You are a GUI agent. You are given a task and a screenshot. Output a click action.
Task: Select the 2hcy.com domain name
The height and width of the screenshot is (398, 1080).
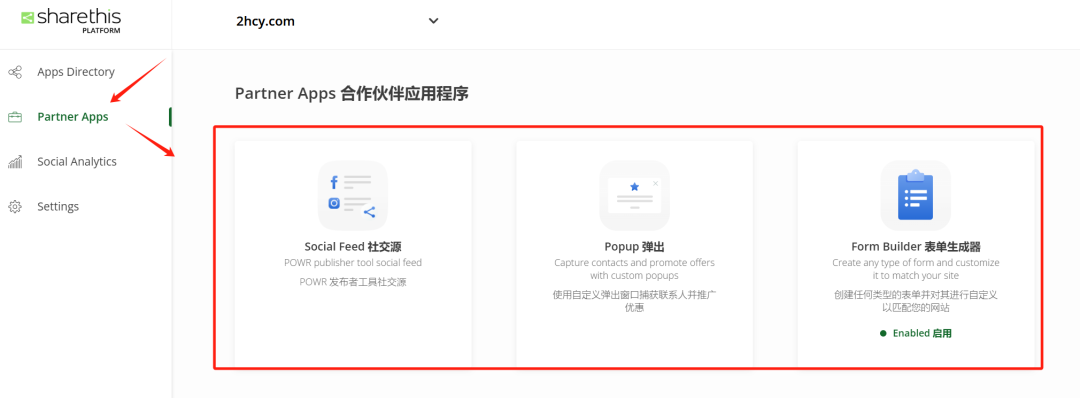click(x=265, y=21)
